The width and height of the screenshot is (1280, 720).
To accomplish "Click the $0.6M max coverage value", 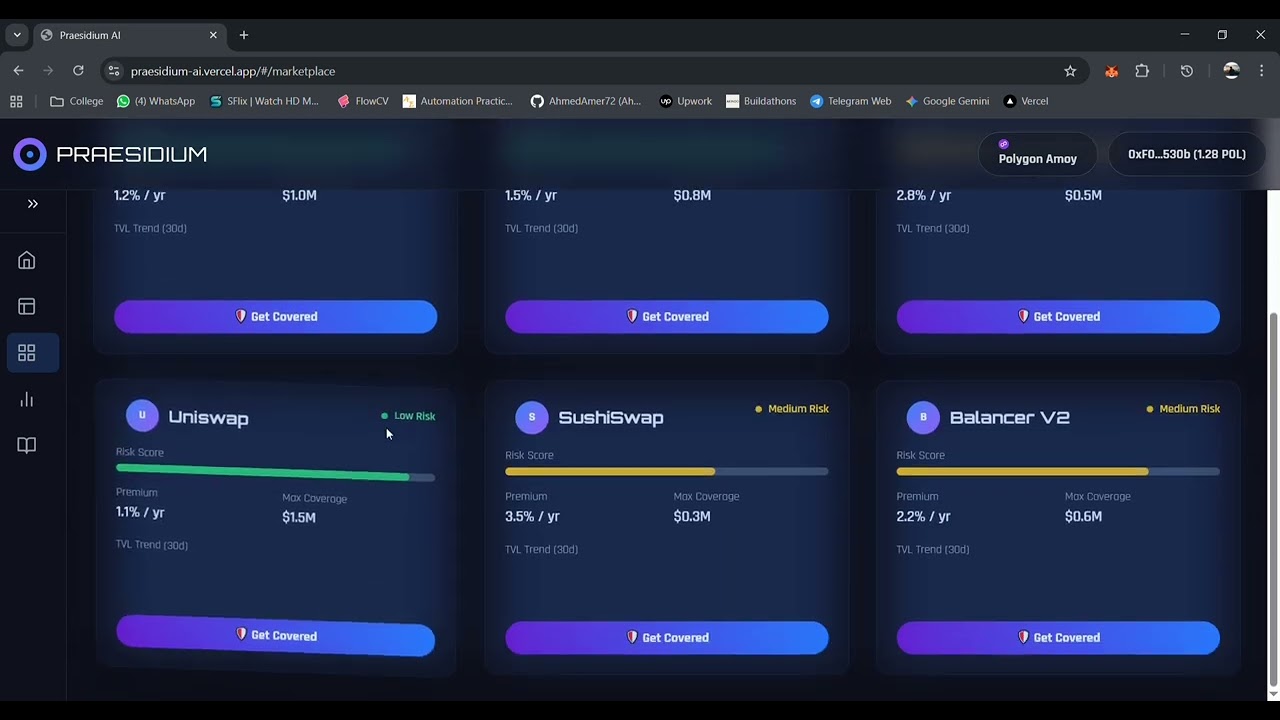I will (1083, 516).
